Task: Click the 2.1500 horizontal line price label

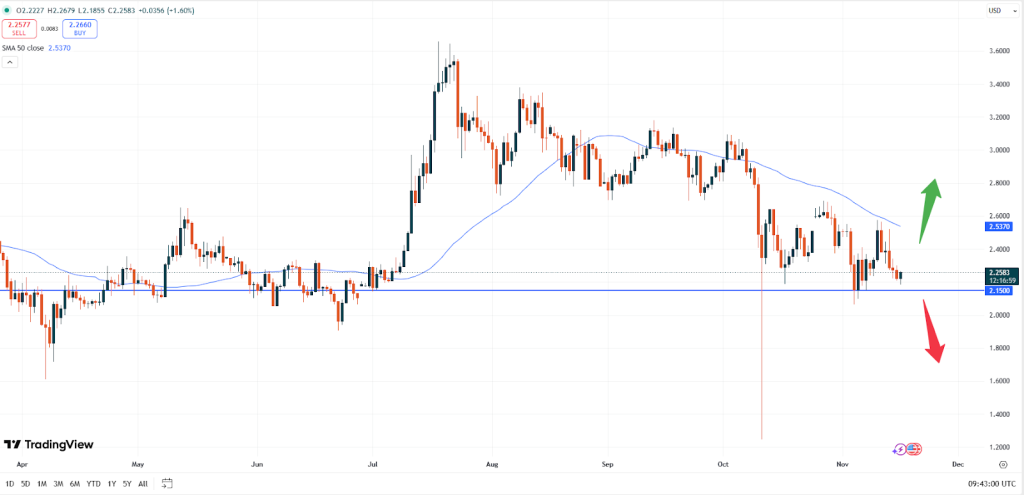Action: pos(998,291)
